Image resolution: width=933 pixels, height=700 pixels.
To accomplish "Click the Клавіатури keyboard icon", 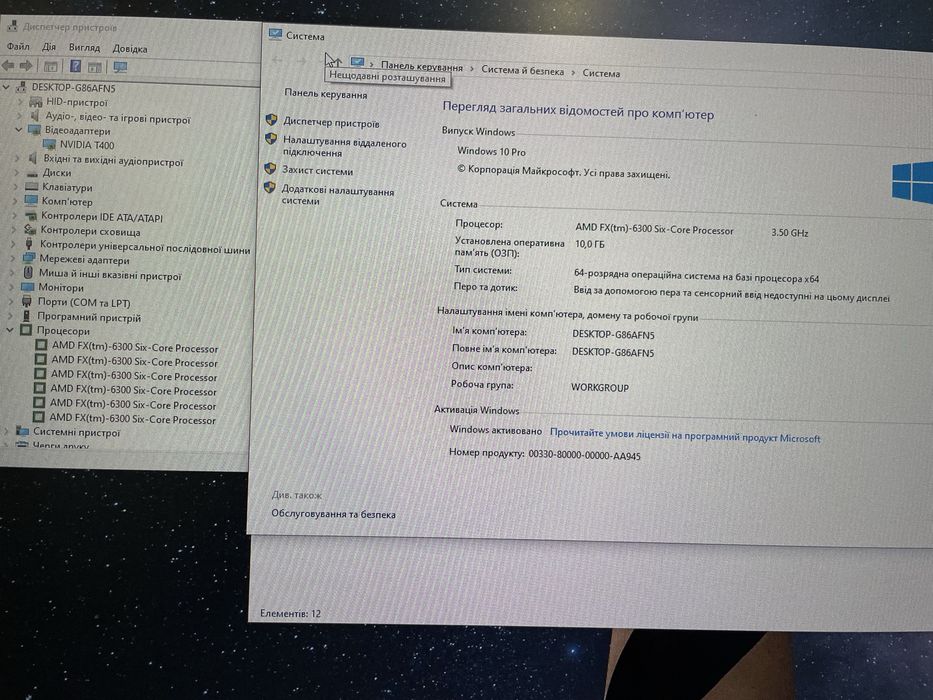I will (x=31, y=186).
